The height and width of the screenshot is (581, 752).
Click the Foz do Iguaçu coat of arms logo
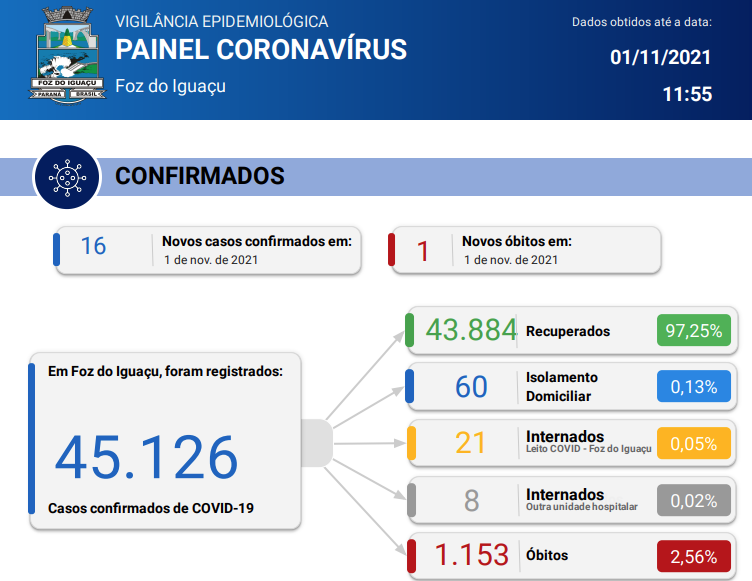[67, 54]
